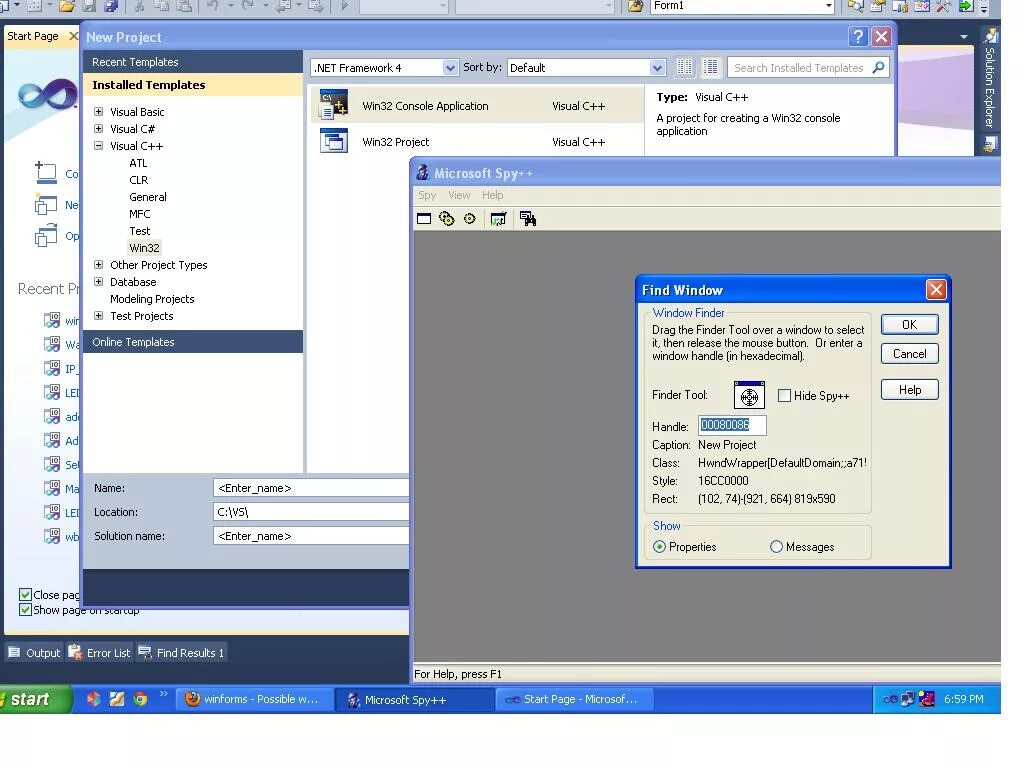
Task: Switch to the Output tab
Action: point(34,652)
